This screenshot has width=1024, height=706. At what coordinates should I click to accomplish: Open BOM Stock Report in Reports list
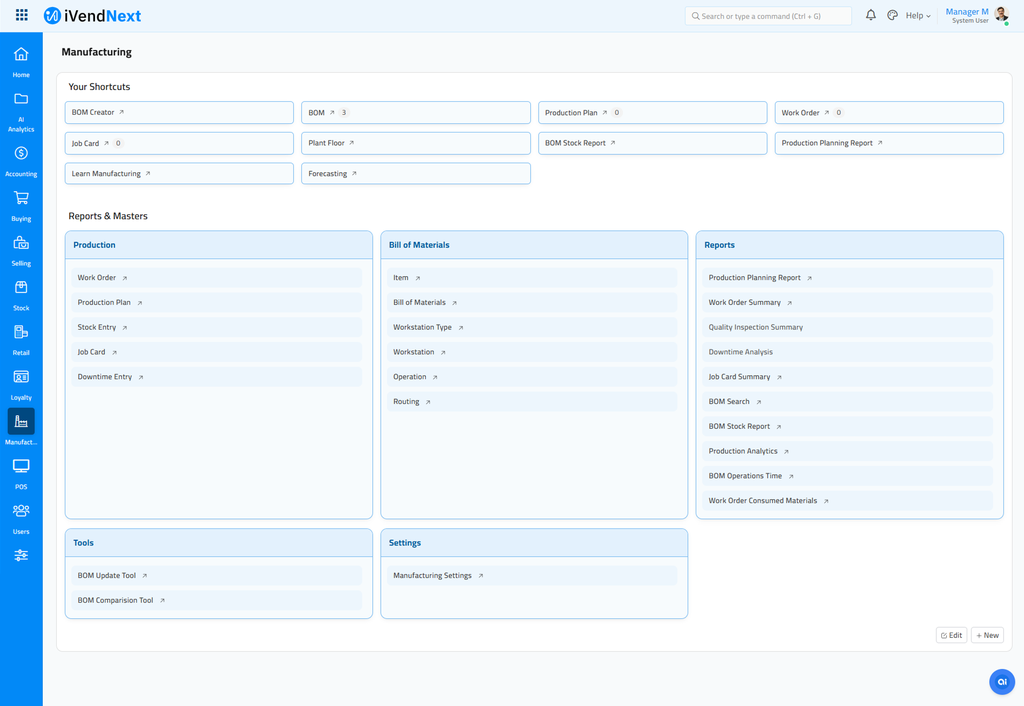pos(848,426)
